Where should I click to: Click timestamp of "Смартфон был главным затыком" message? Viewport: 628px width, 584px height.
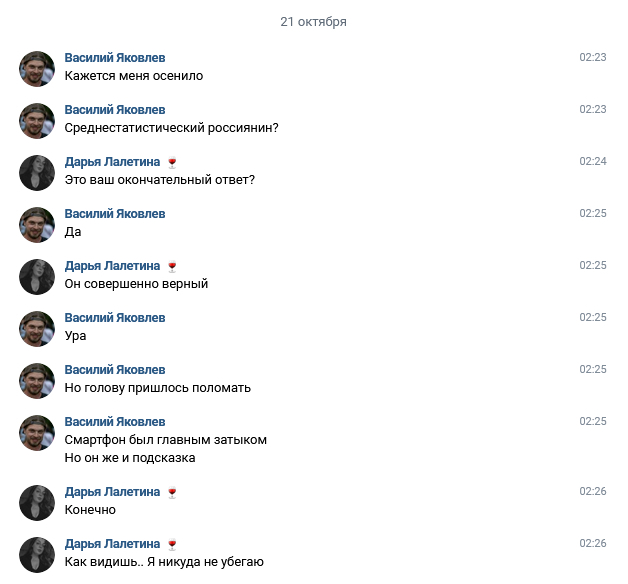[593, 422]
